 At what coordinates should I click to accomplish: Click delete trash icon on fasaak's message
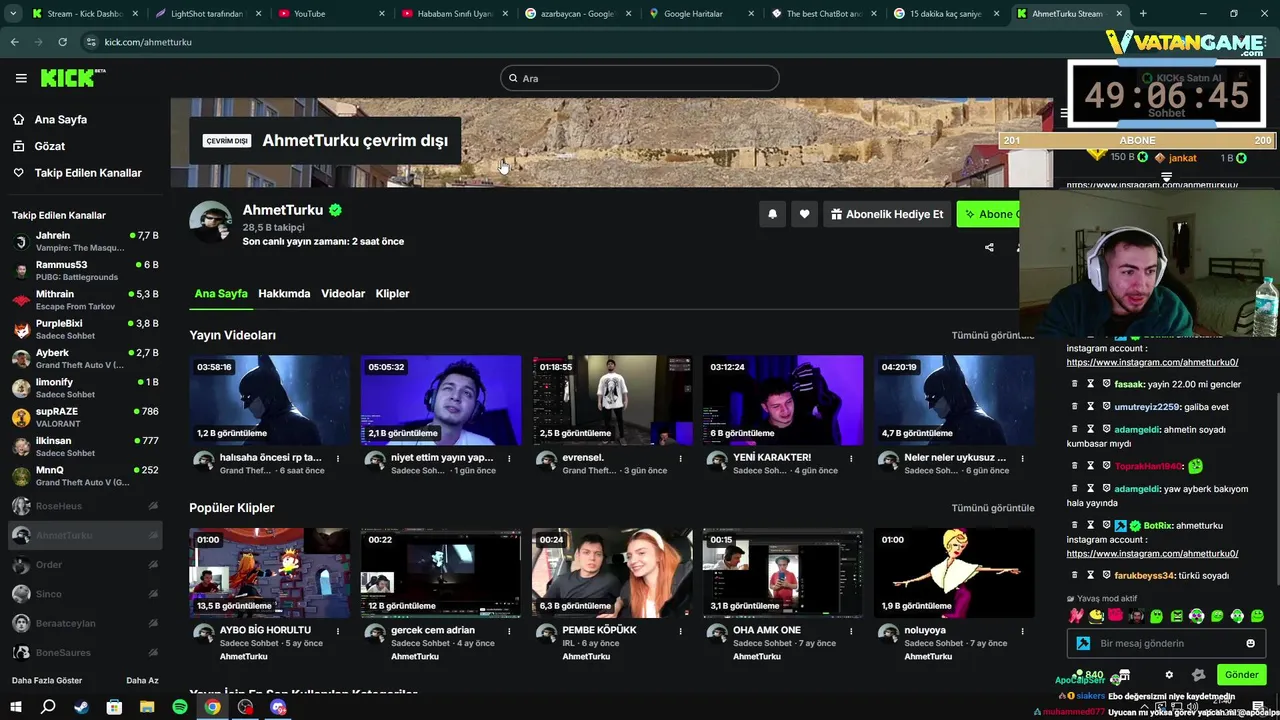click(1075, 384)
